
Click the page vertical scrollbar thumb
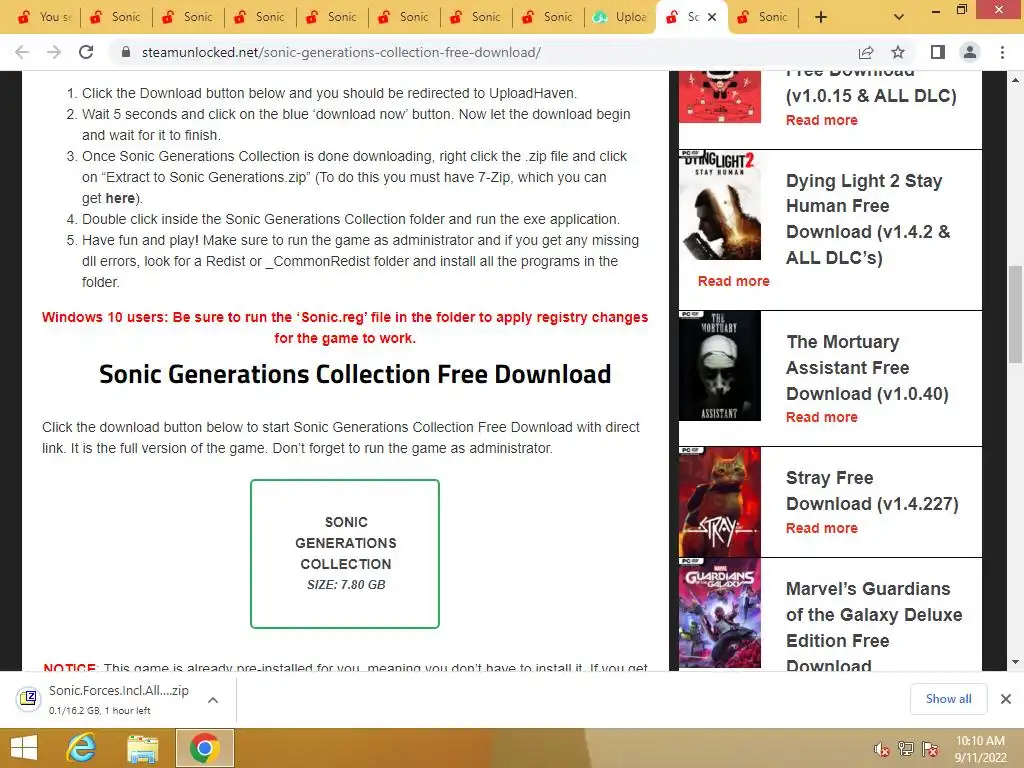coord(1015,313)
